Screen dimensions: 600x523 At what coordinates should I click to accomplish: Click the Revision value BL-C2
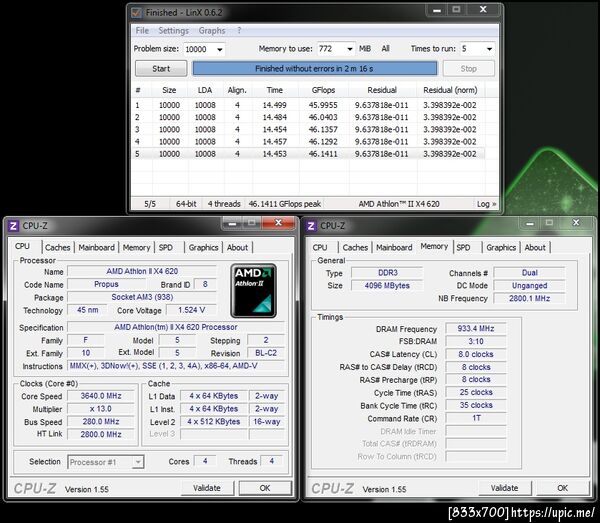point(266,353)
